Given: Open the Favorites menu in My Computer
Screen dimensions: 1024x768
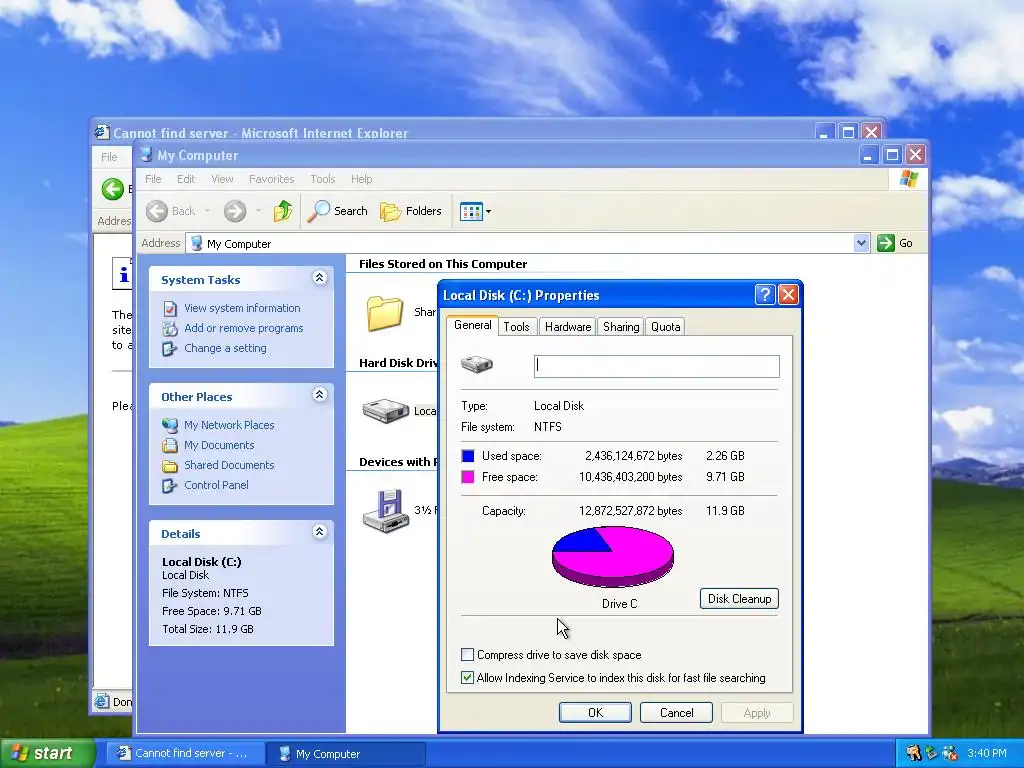Looking at the screenshot, I should [271, 179].
